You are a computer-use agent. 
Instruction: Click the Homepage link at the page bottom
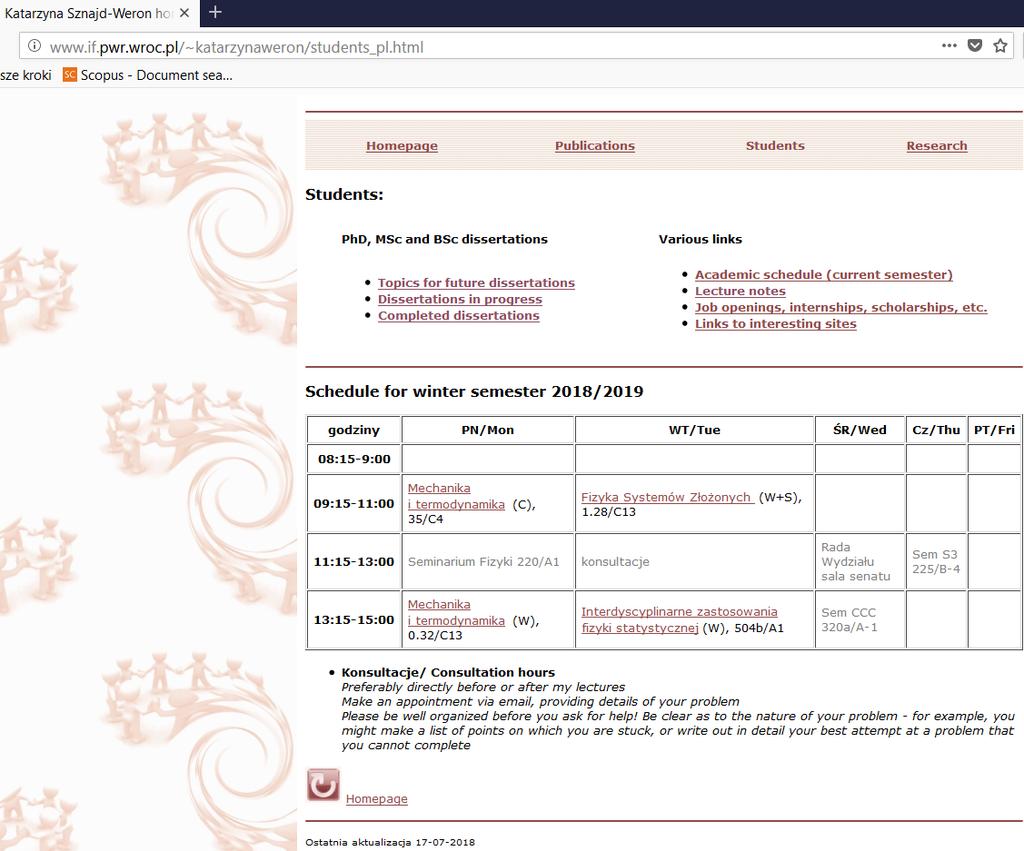click(376, 799)
